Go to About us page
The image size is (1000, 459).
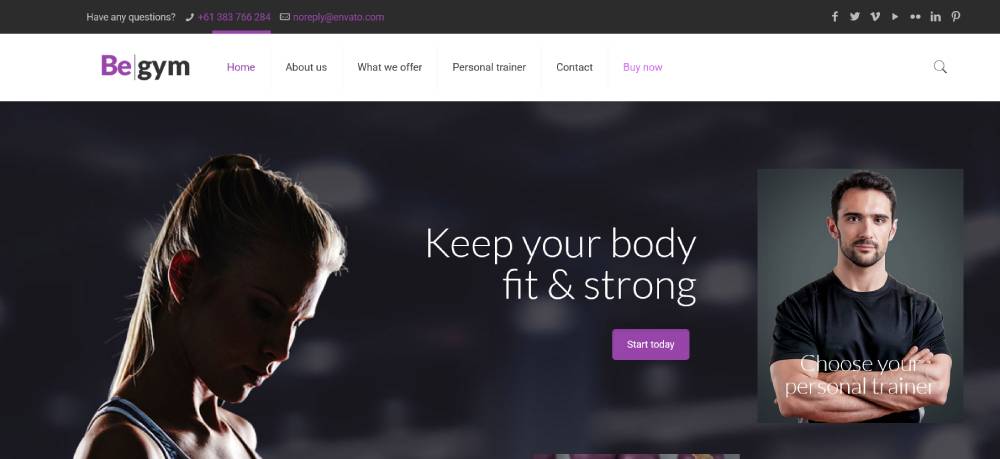click(306, 67)
